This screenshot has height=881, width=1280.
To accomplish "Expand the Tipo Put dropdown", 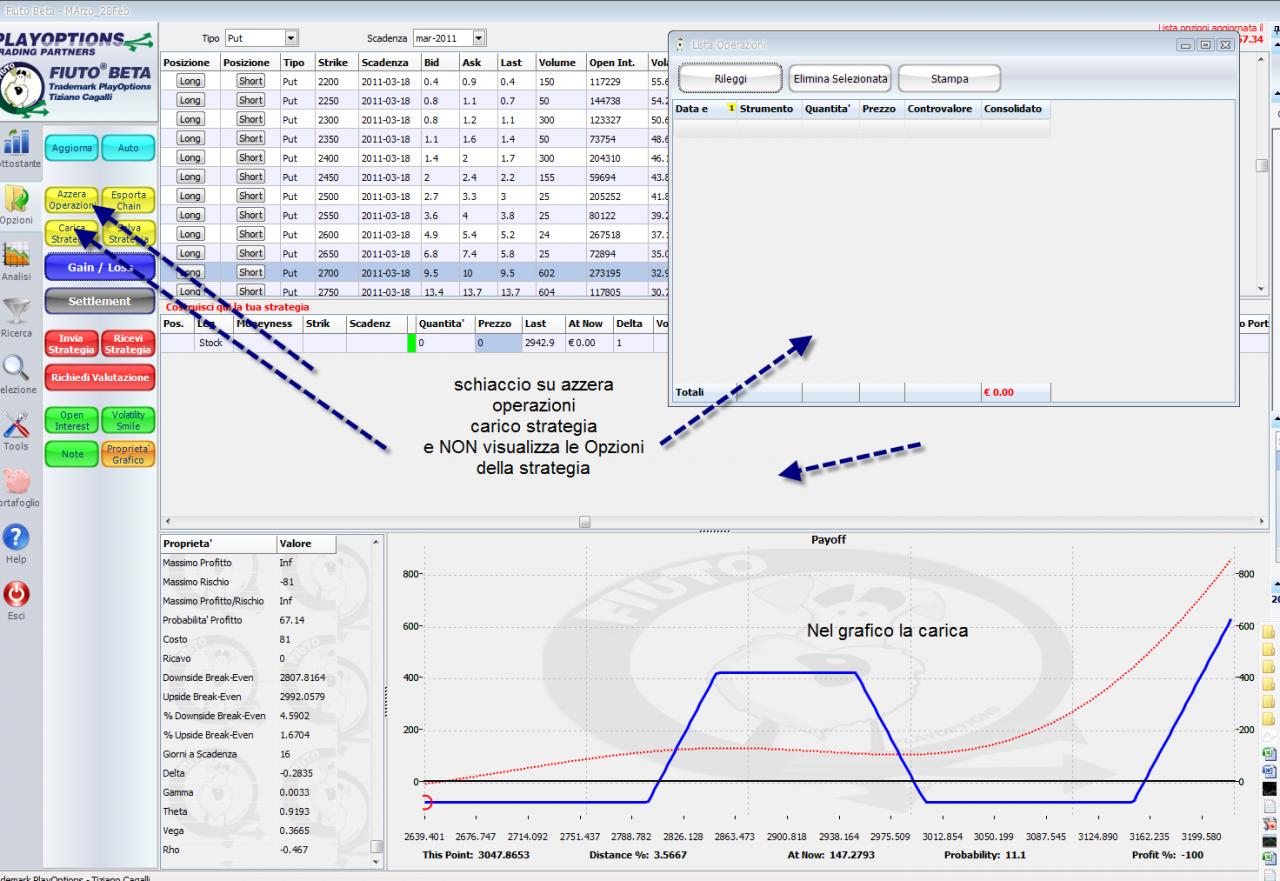I will click(x=291, y=38).
